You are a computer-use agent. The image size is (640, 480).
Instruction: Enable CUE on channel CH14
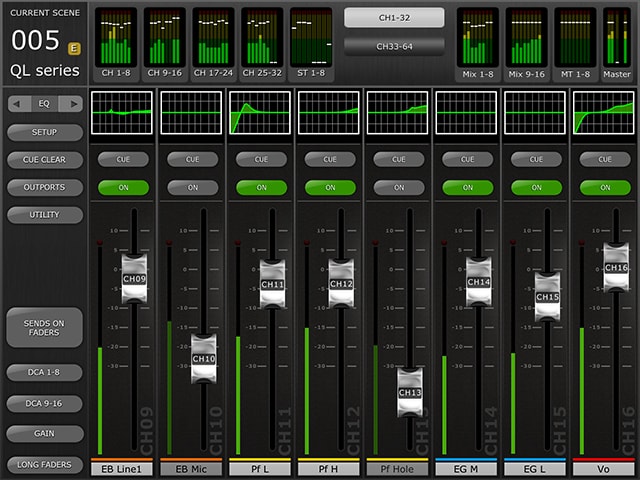click(466, 159)
